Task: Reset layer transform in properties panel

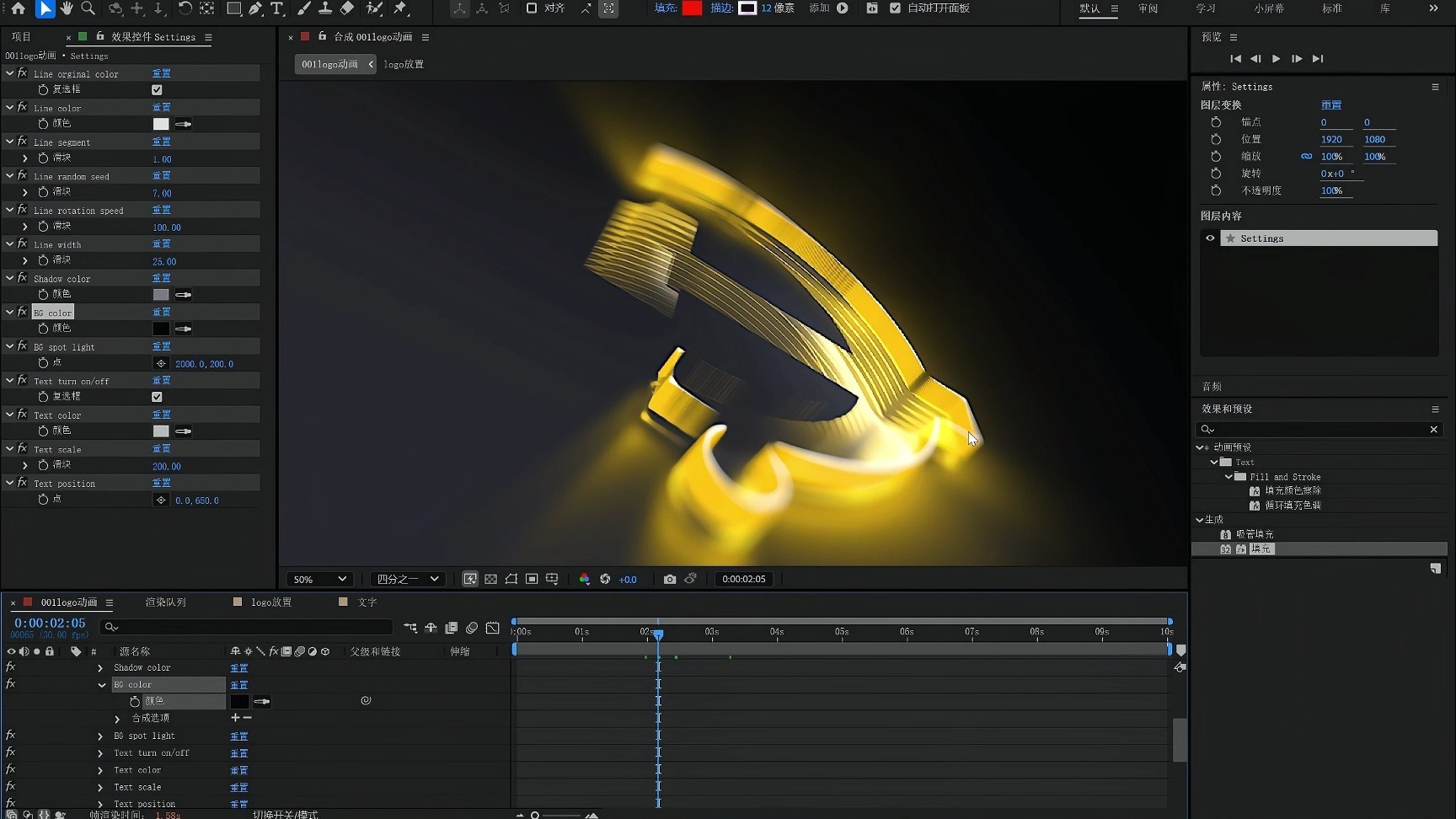Action: click(x=1330, y=105)
